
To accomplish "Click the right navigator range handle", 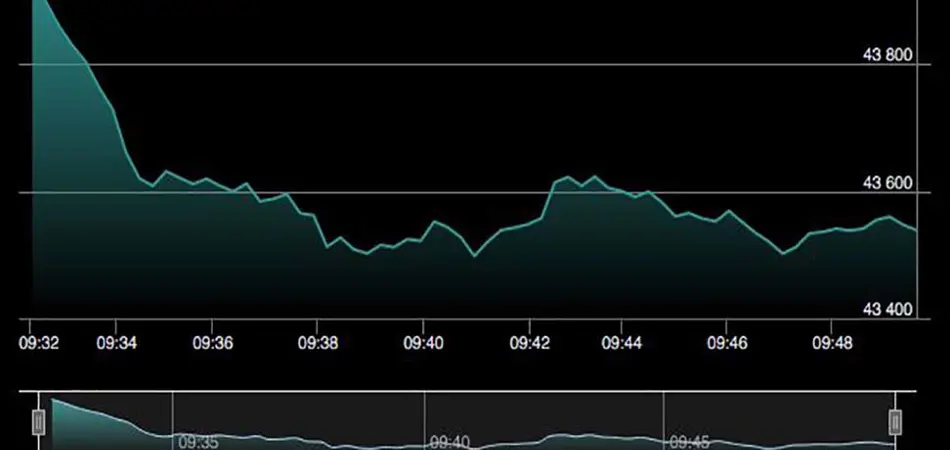I will (x=895, y=423).
